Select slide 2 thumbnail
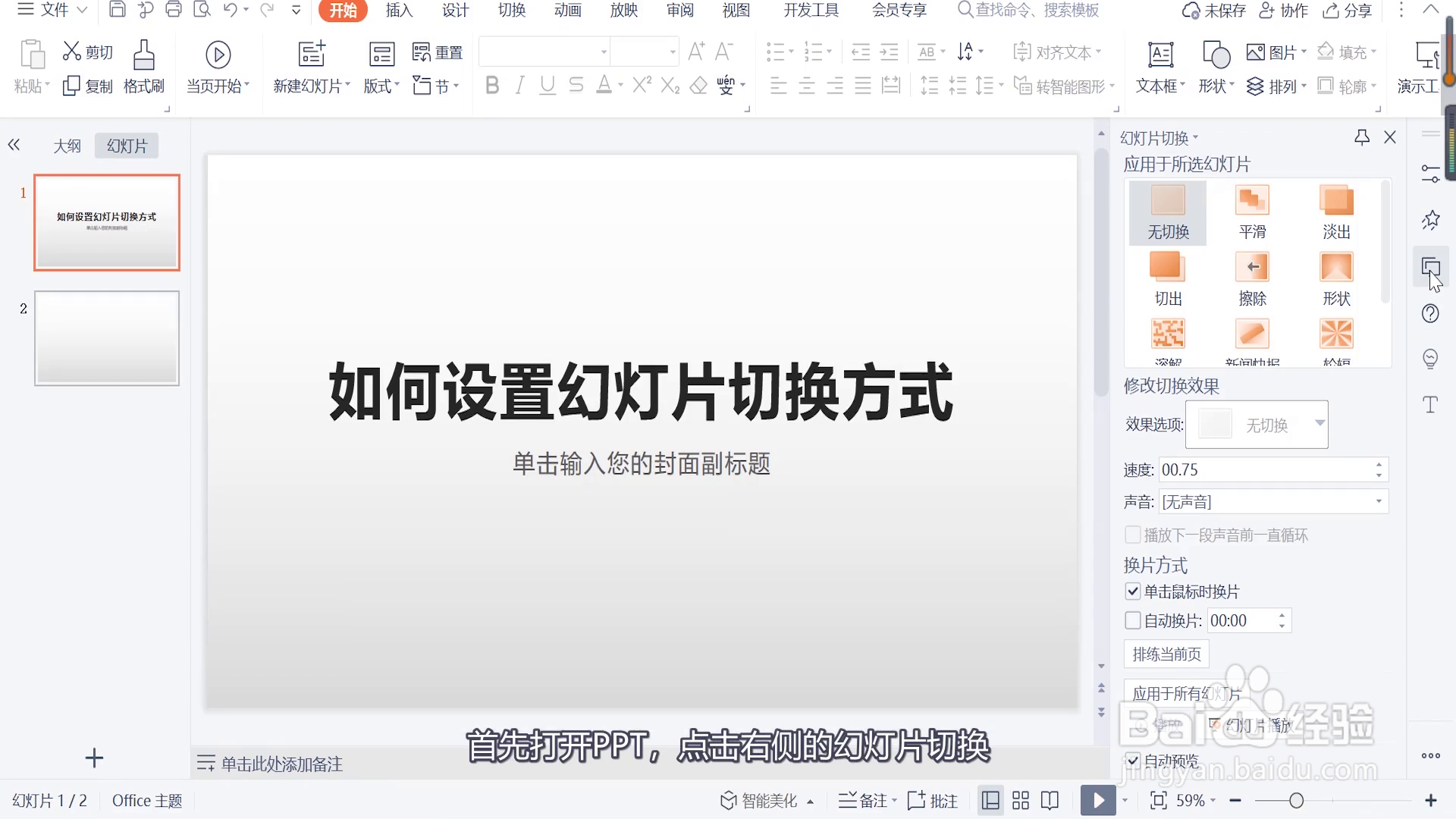This screenshot has width=1456, height=819. click(x=107, y=338)
